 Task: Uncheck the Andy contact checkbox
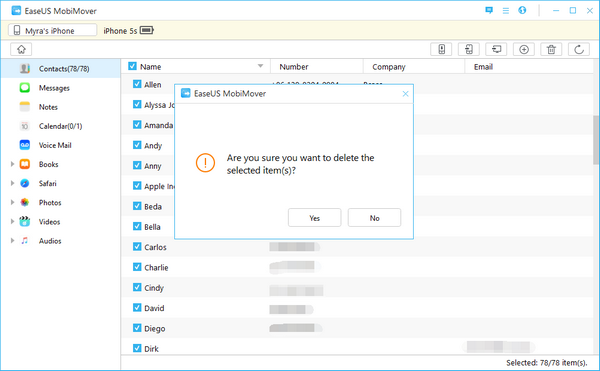click(x=137, y=145)
